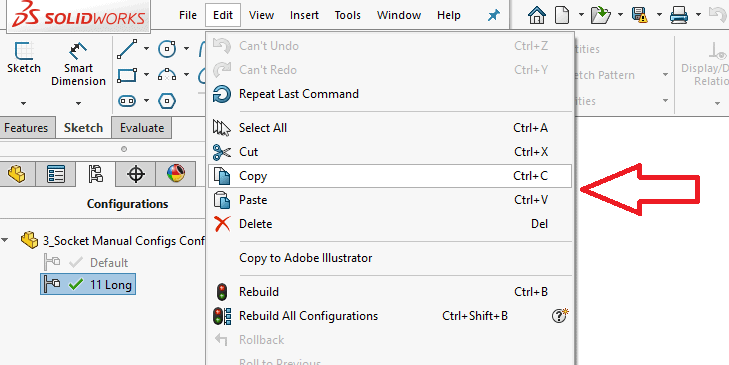Choose Rebuild from Edit menu
The width and height of the screenshot is (729, 365).
point(390,292)
